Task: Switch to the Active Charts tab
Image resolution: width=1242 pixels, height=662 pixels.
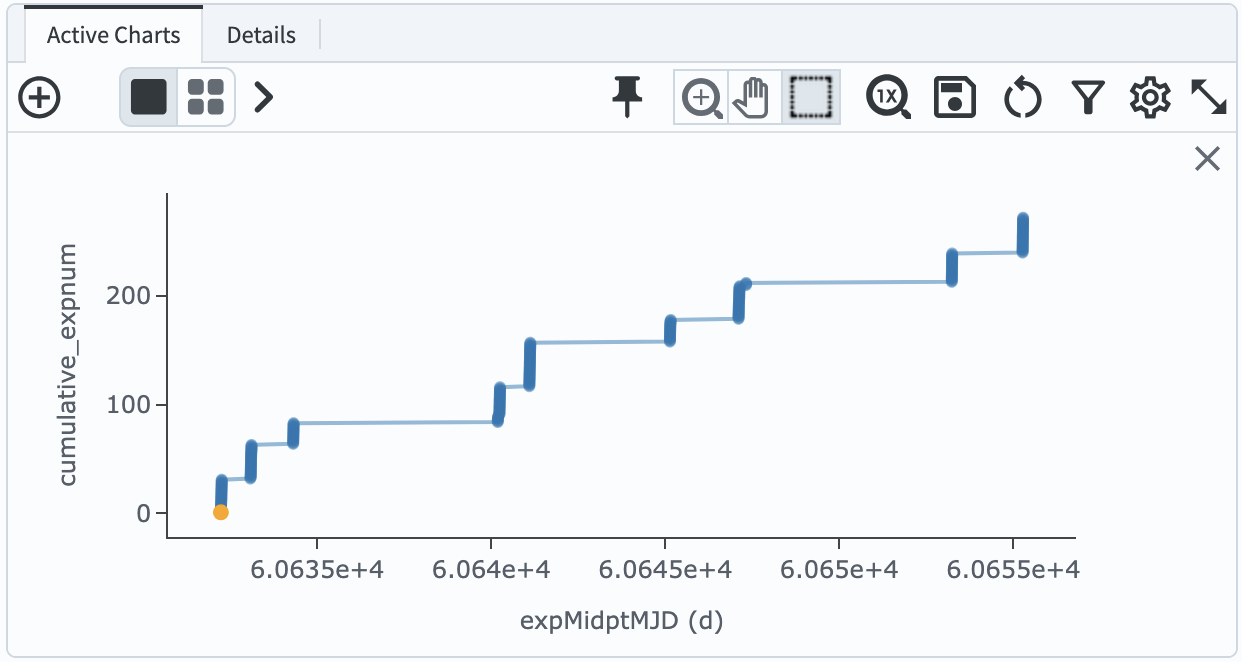Action: (112, 34)
